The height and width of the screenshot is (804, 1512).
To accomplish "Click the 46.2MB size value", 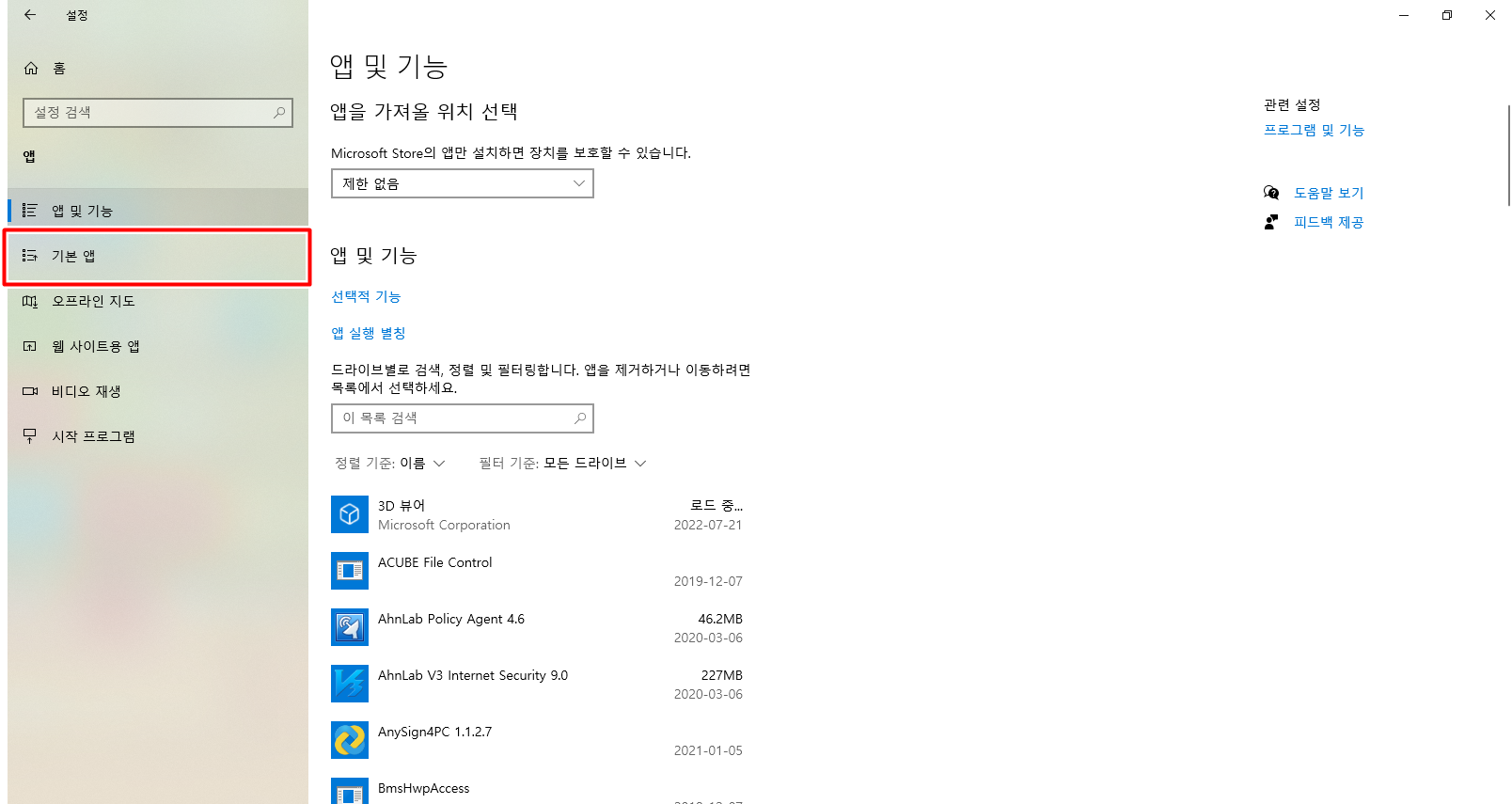I will (x=720, y=619).
